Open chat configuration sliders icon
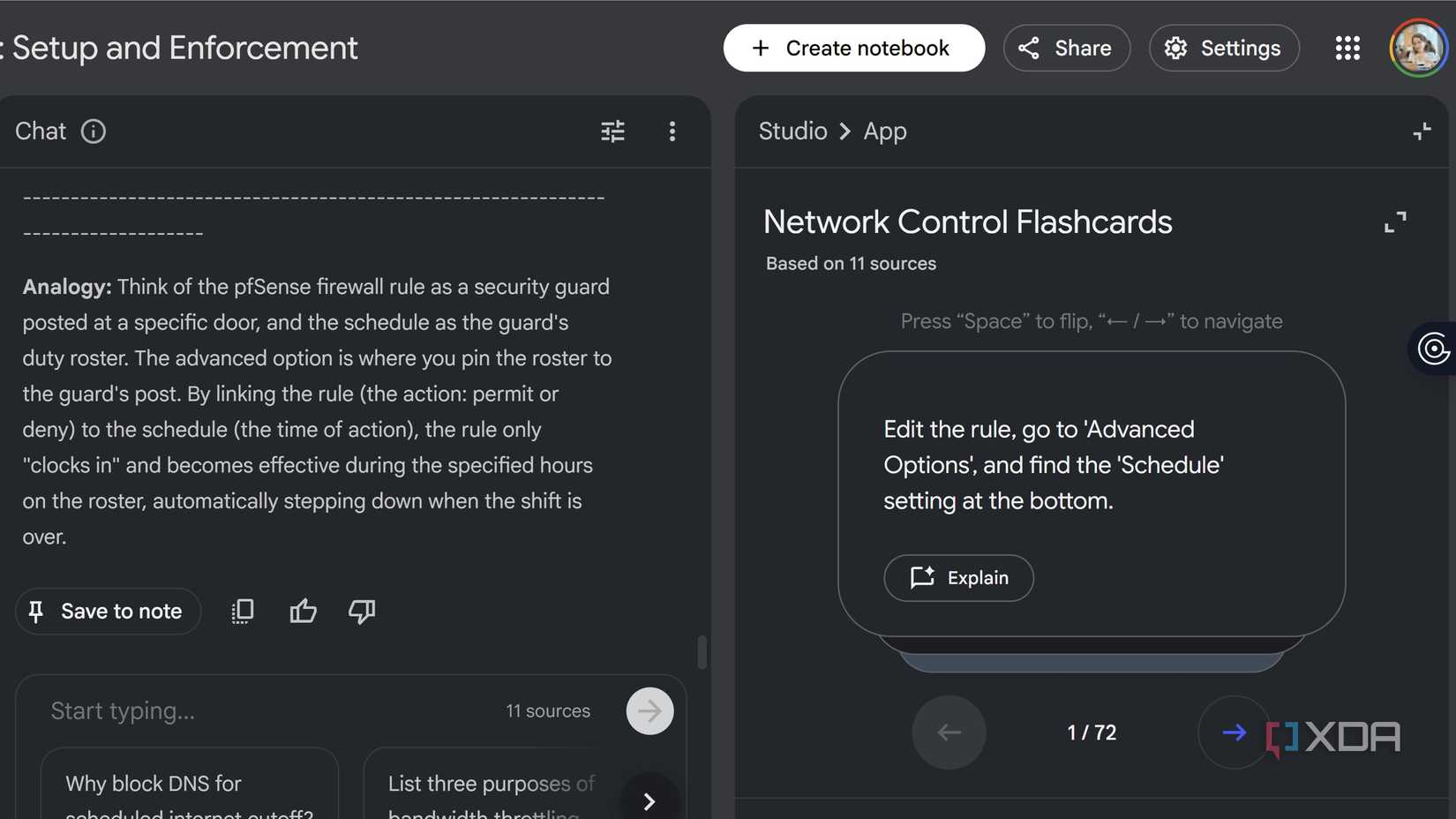1456x819 pixels. [612, 131]
